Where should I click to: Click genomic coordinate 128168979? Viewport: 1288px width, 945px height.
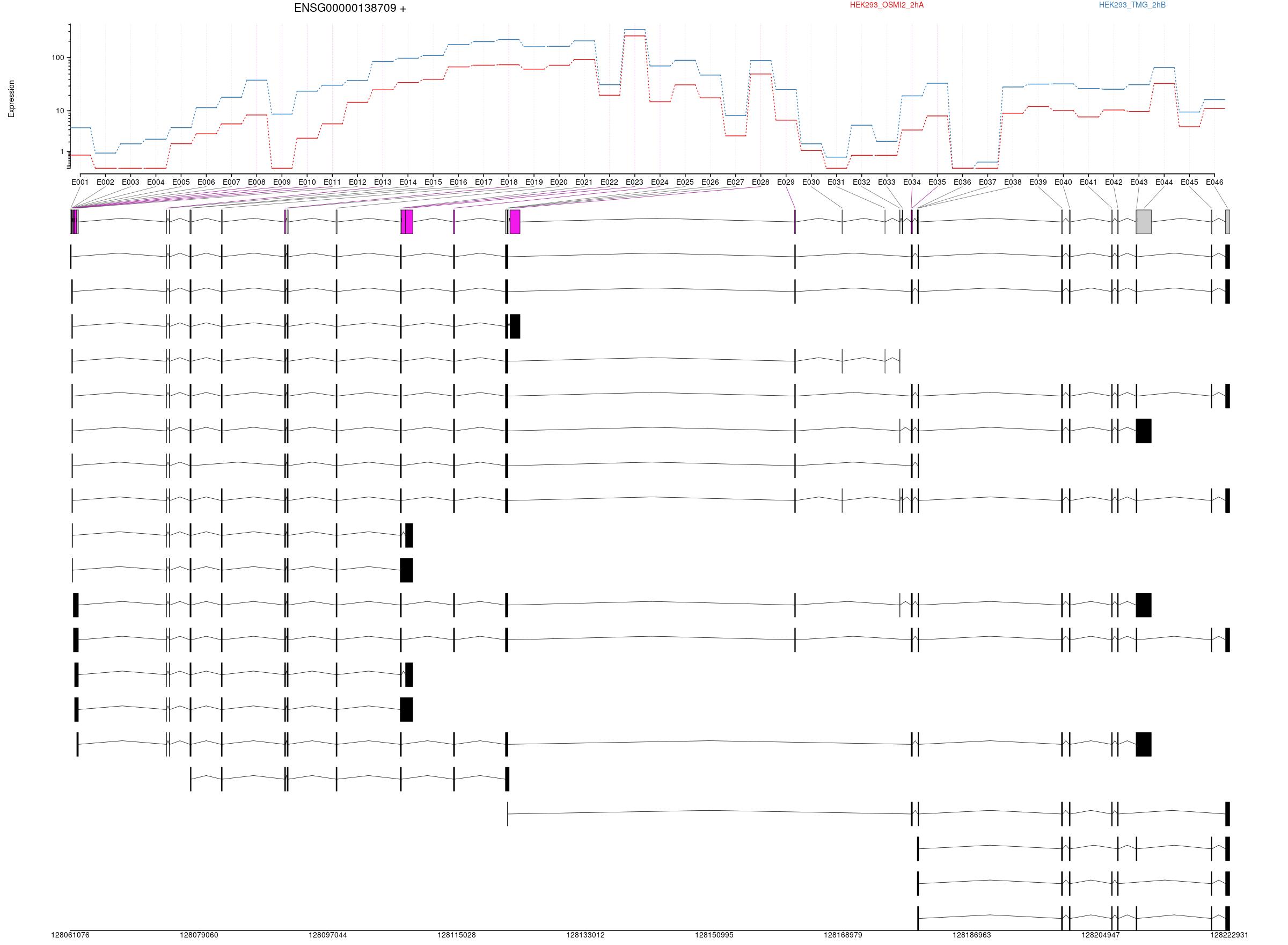point(843,935)
